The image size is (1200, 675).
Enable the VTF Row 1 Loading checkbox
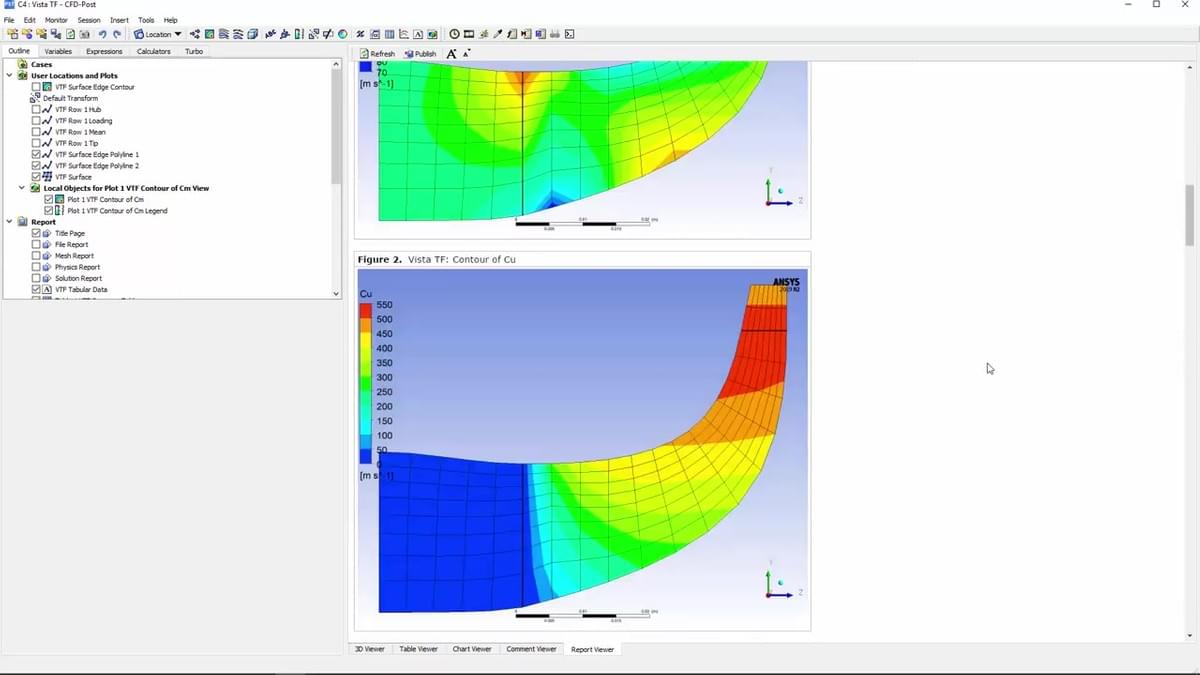coord(36,121)
